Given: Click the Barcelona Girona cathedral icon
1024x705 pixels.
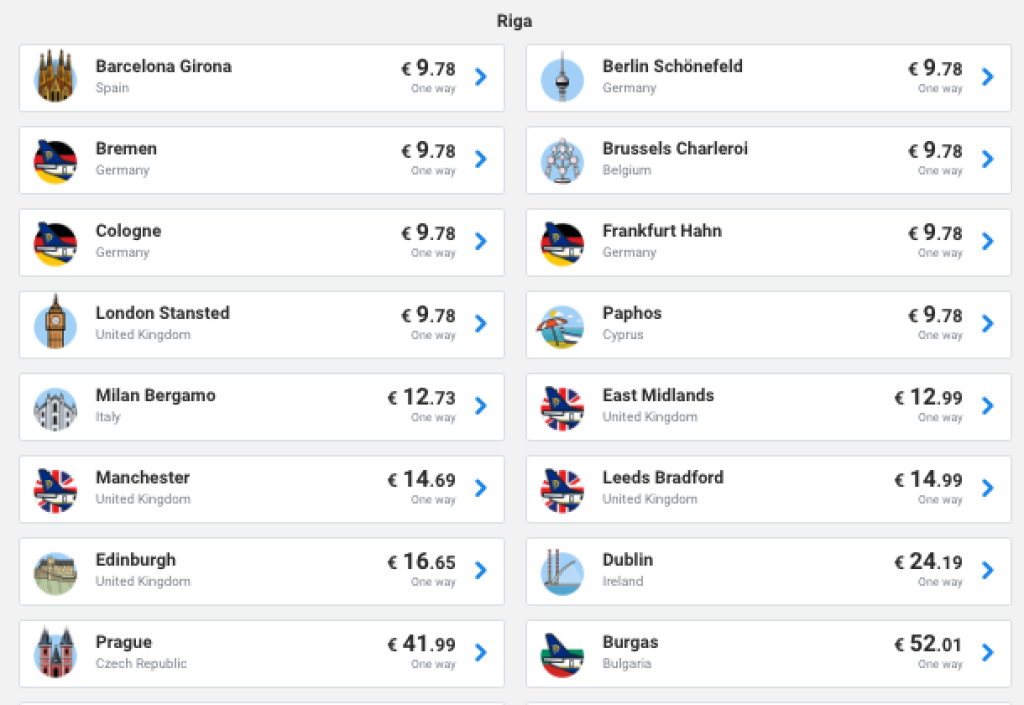Looking at the screenshot, I should coord(55,77).
